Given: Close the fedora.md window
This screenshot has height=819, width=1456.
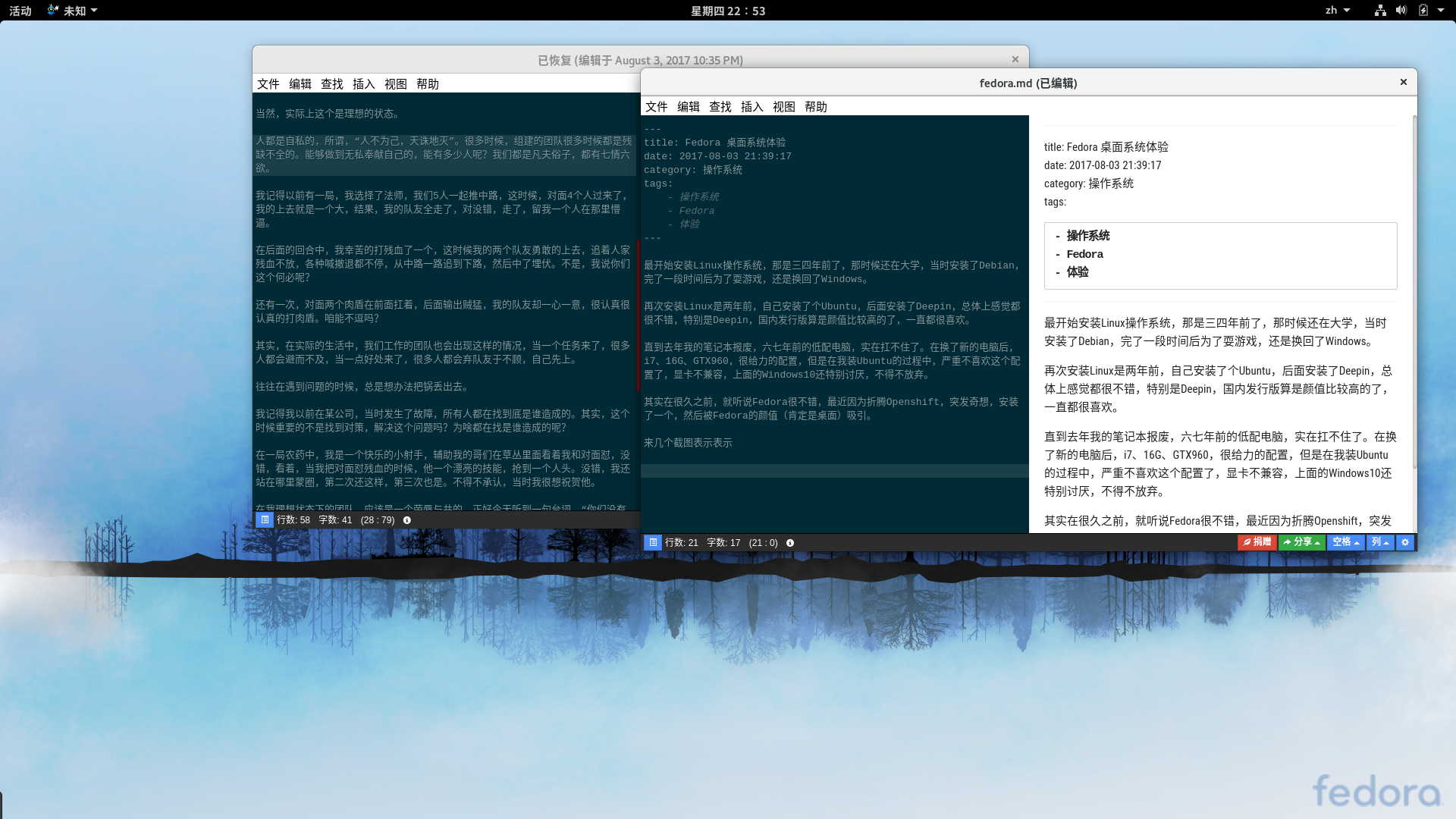Looking at the screenshot, I should (x=1404, y=82).
